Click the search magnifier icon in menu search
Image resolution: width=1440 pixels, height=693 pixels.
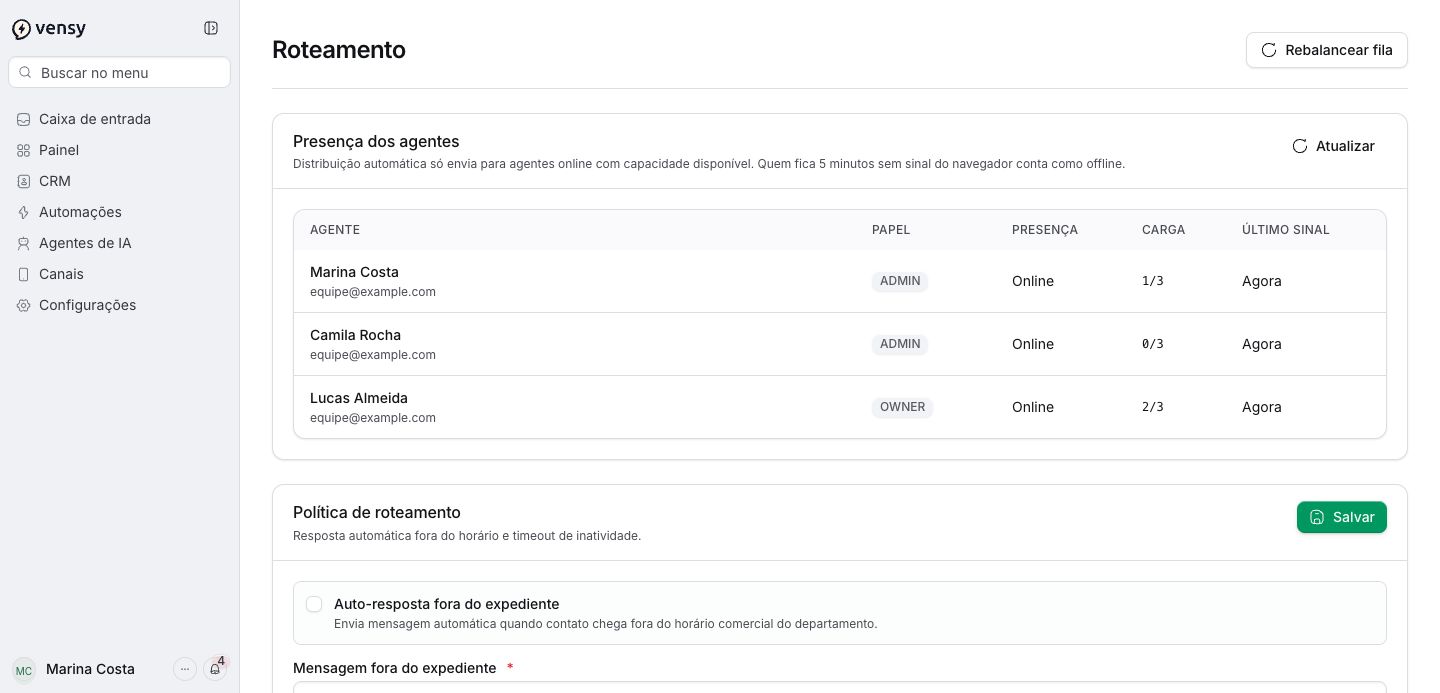coord(26,72)
